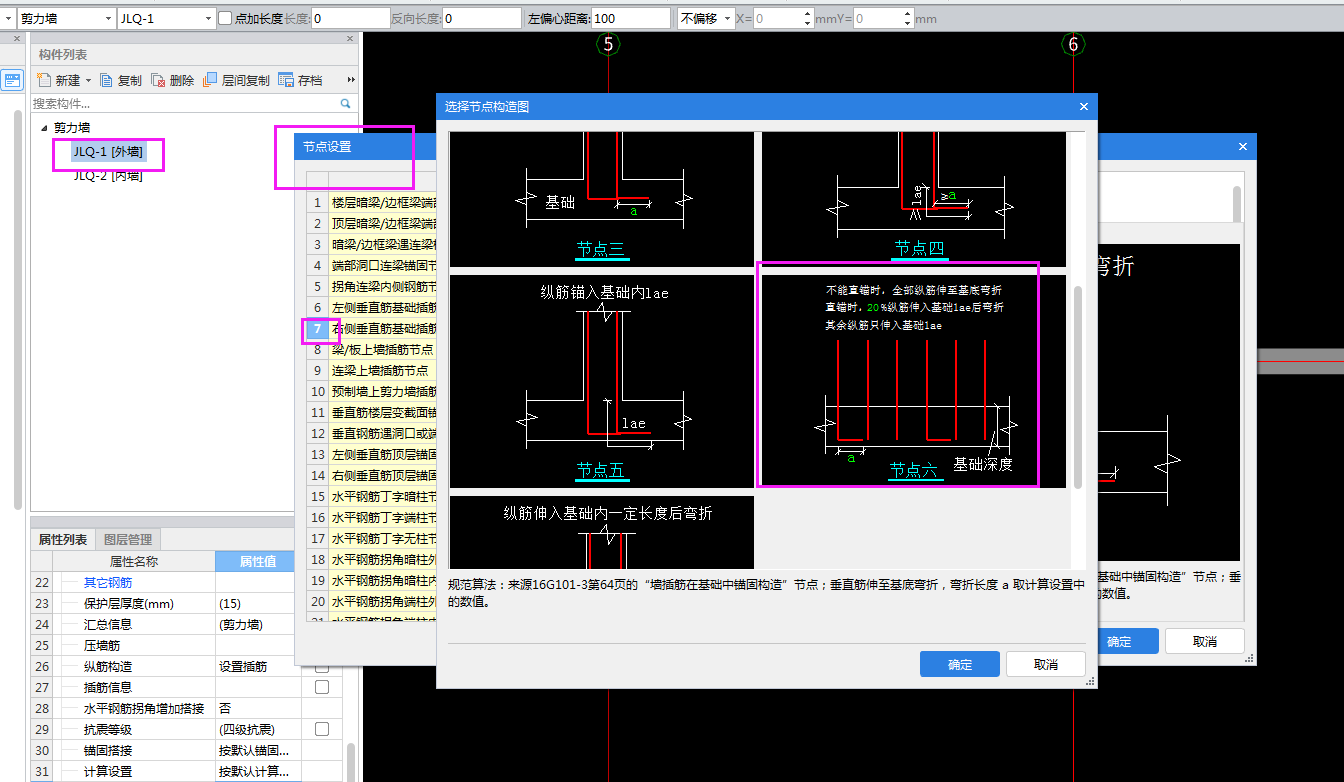1344x782 pixels.
Task: Click the blue panel icon on left sidebar
Action: click(12, 80)
